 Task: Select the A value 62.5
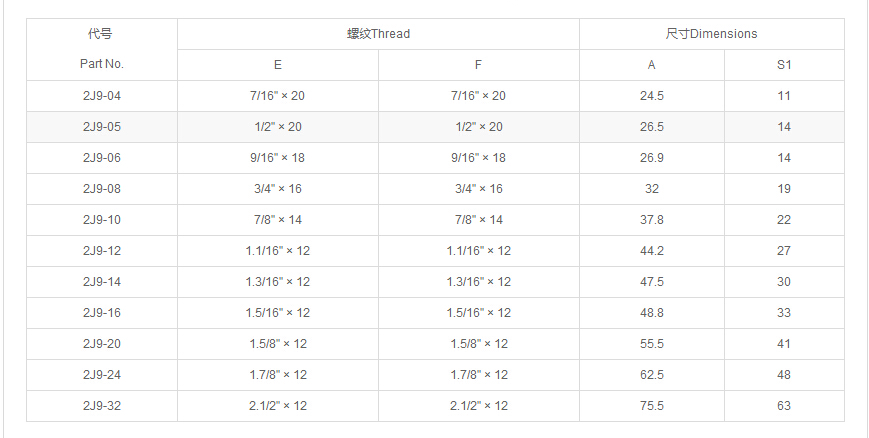pos(652,375)
